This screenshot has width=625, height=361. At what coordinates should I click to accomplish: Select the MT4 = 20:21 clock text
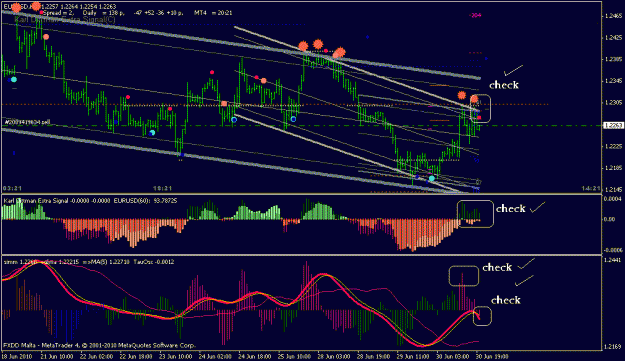[213, 13]
